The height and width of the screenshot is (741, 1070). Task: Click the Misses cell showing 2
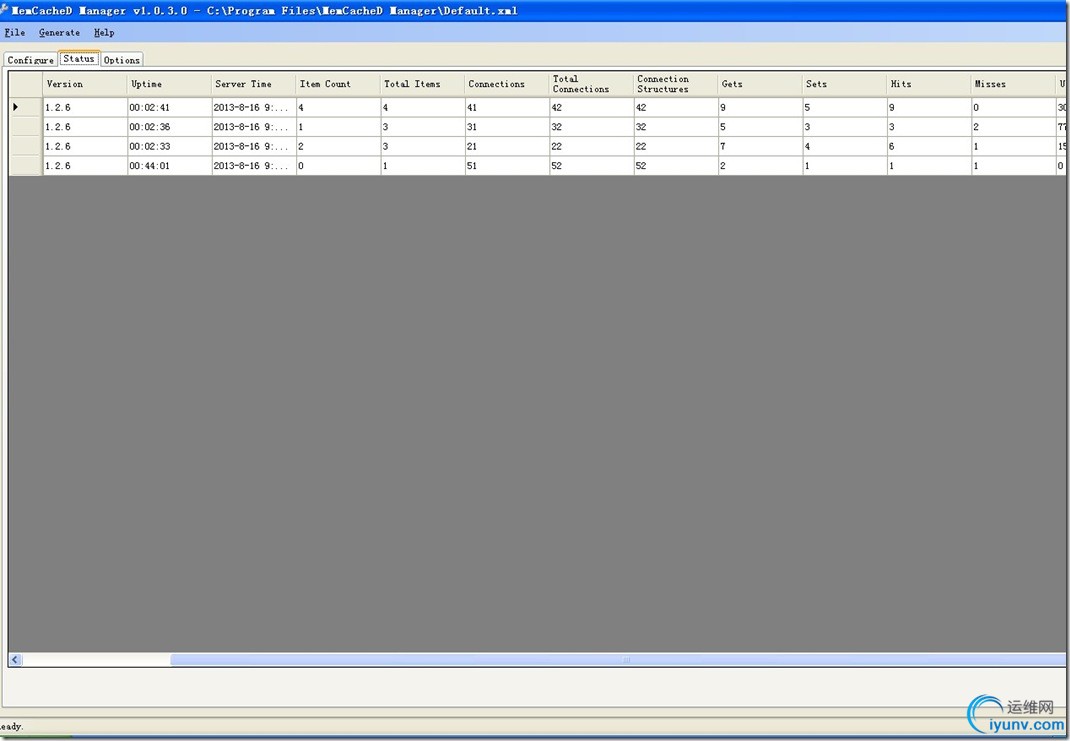1013,127
